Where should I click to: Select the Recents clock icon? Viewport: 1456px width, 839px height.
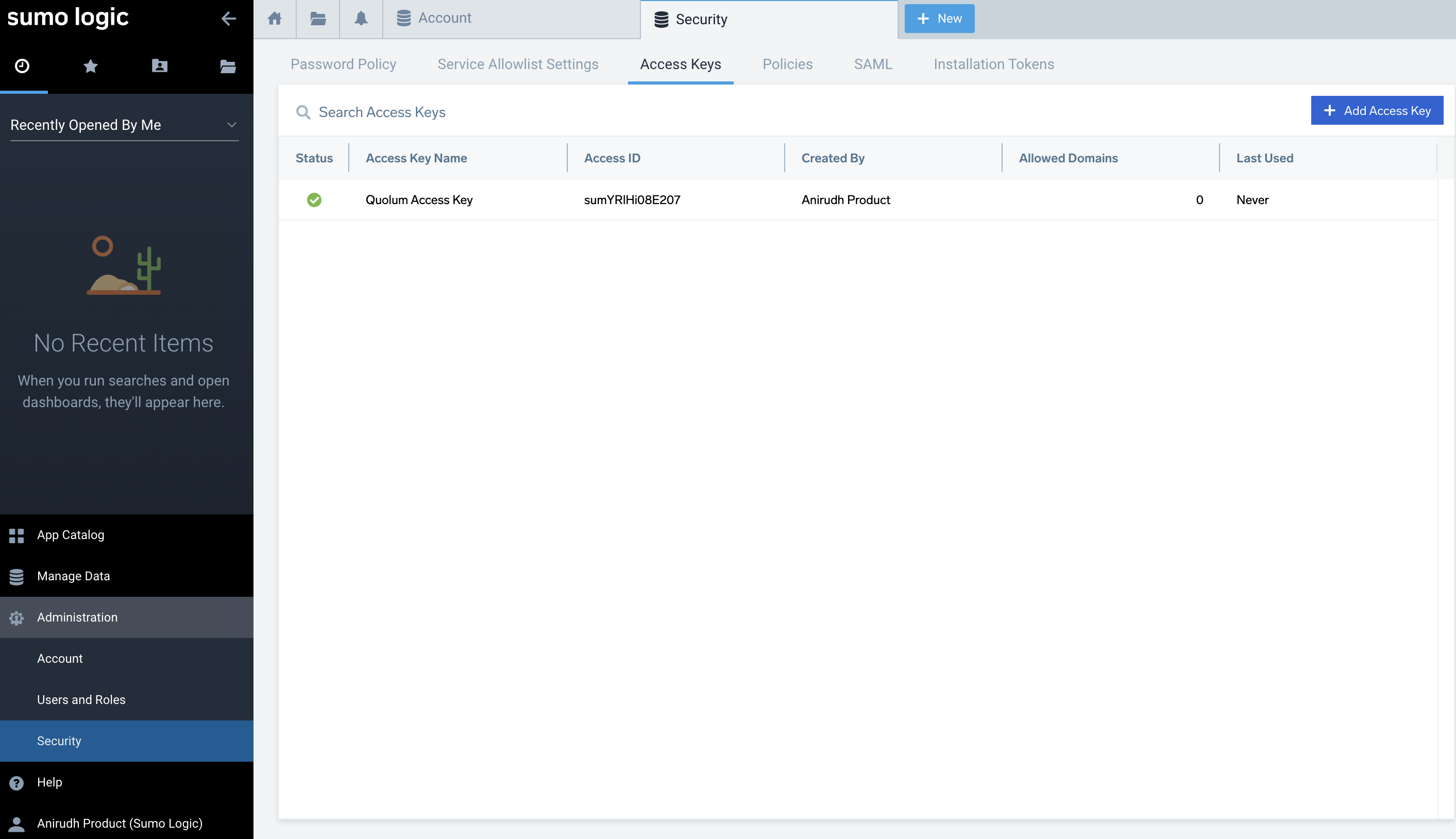23,65
